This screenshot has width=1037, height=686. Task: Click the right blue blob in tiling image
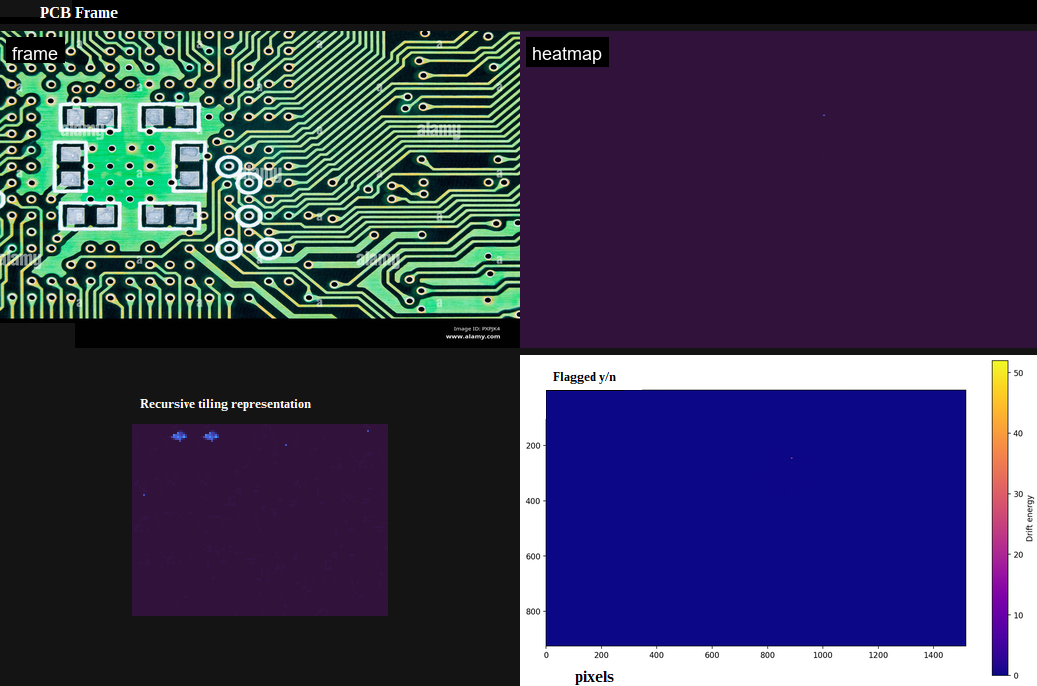coord(211,436)
